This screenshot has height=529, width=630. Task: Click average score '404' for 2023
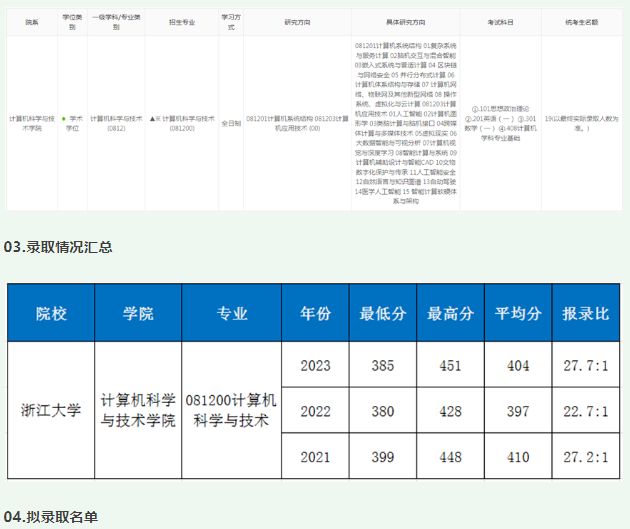pos(518,365)
